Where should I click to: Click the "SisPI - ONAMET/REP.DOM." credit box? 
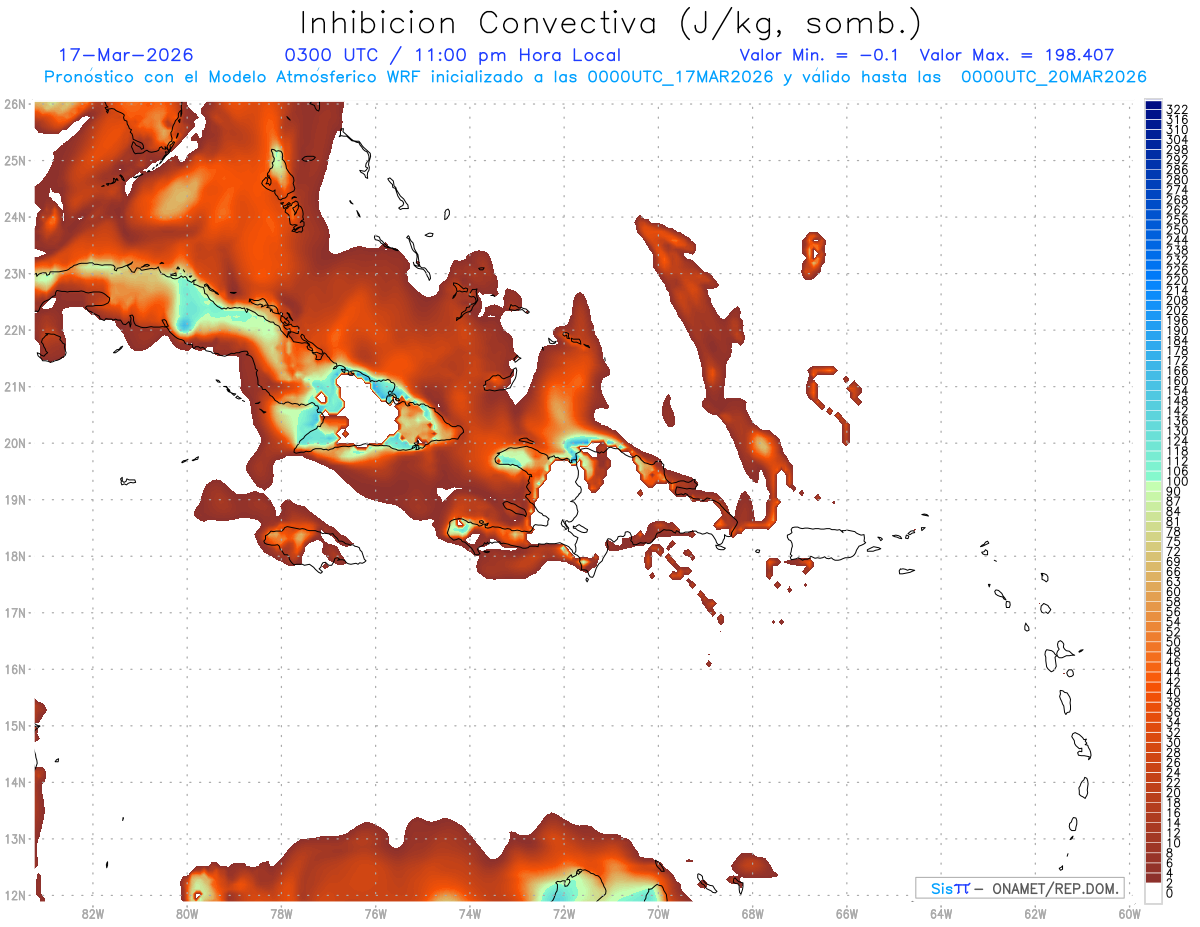point(1020,888)
